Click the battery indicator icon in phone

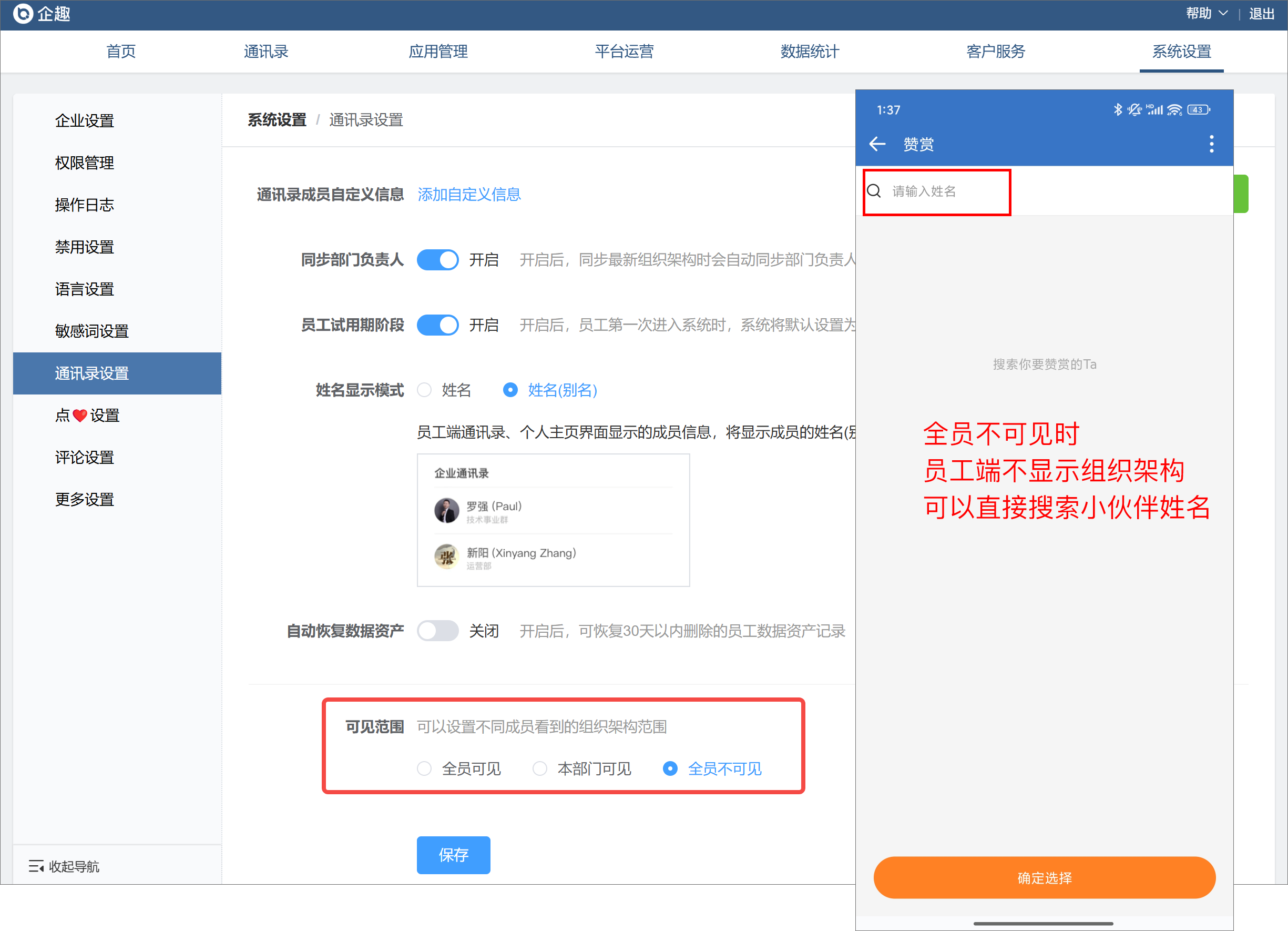point(1198,109)
